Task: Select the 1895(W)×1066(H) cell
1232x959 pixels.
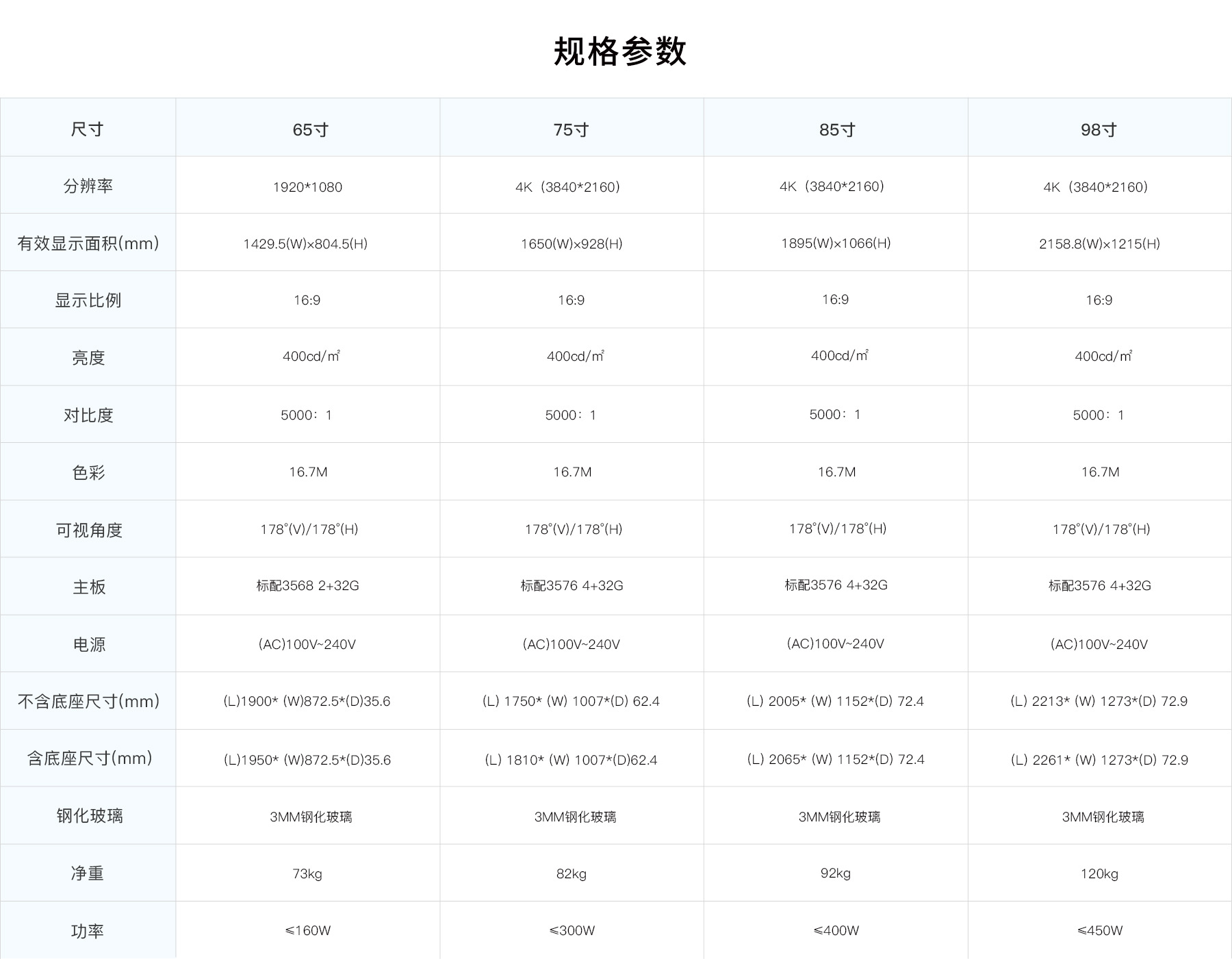Action: (836, 243)
